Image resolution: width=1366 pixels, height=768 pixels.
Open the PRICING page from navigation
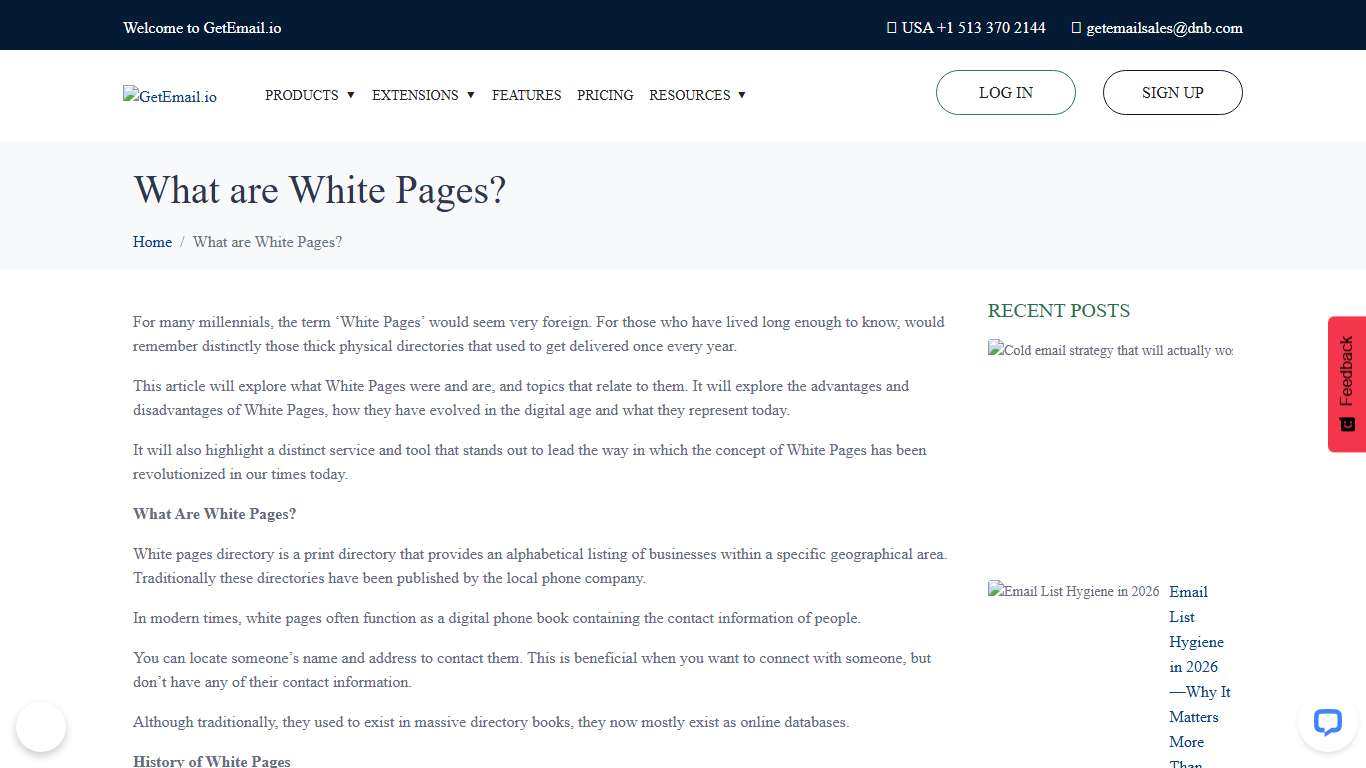(x=605, y=95)
